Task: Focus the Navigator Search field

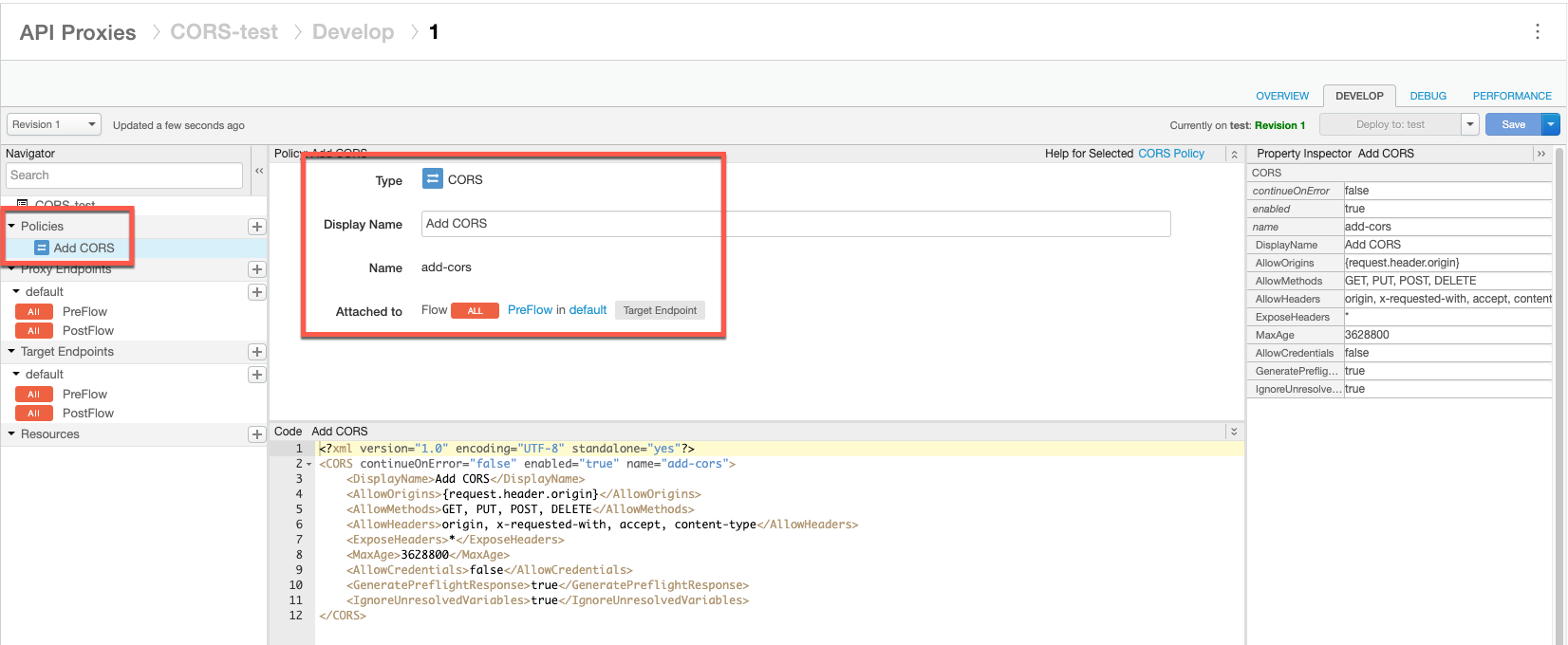Action: coord(124,175)
